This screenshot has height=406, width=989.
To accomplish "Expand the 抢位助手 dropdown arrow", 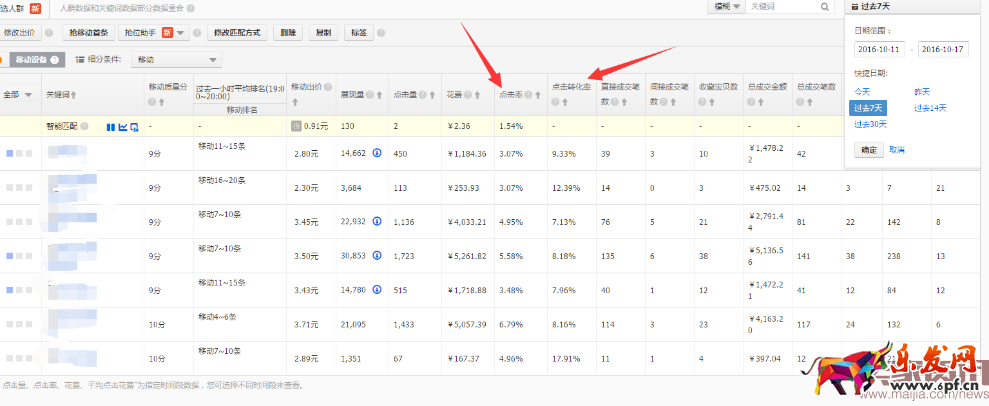I will [181, 33].
